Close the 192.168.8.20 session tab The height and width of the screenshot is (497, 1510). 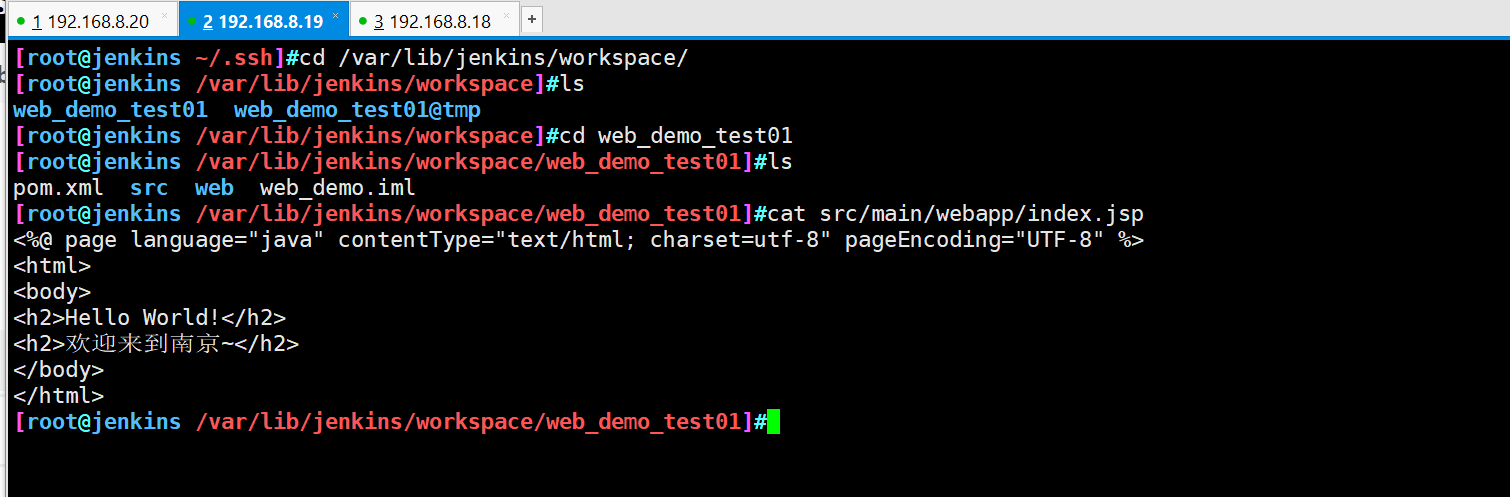tap(165, 16)
